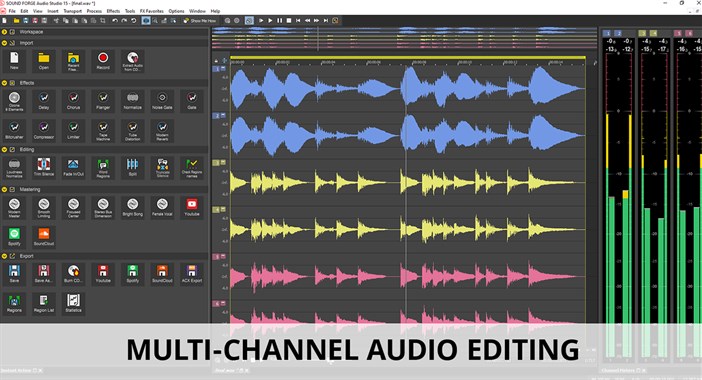Open the Statistics tool icon

click(73, 303)
